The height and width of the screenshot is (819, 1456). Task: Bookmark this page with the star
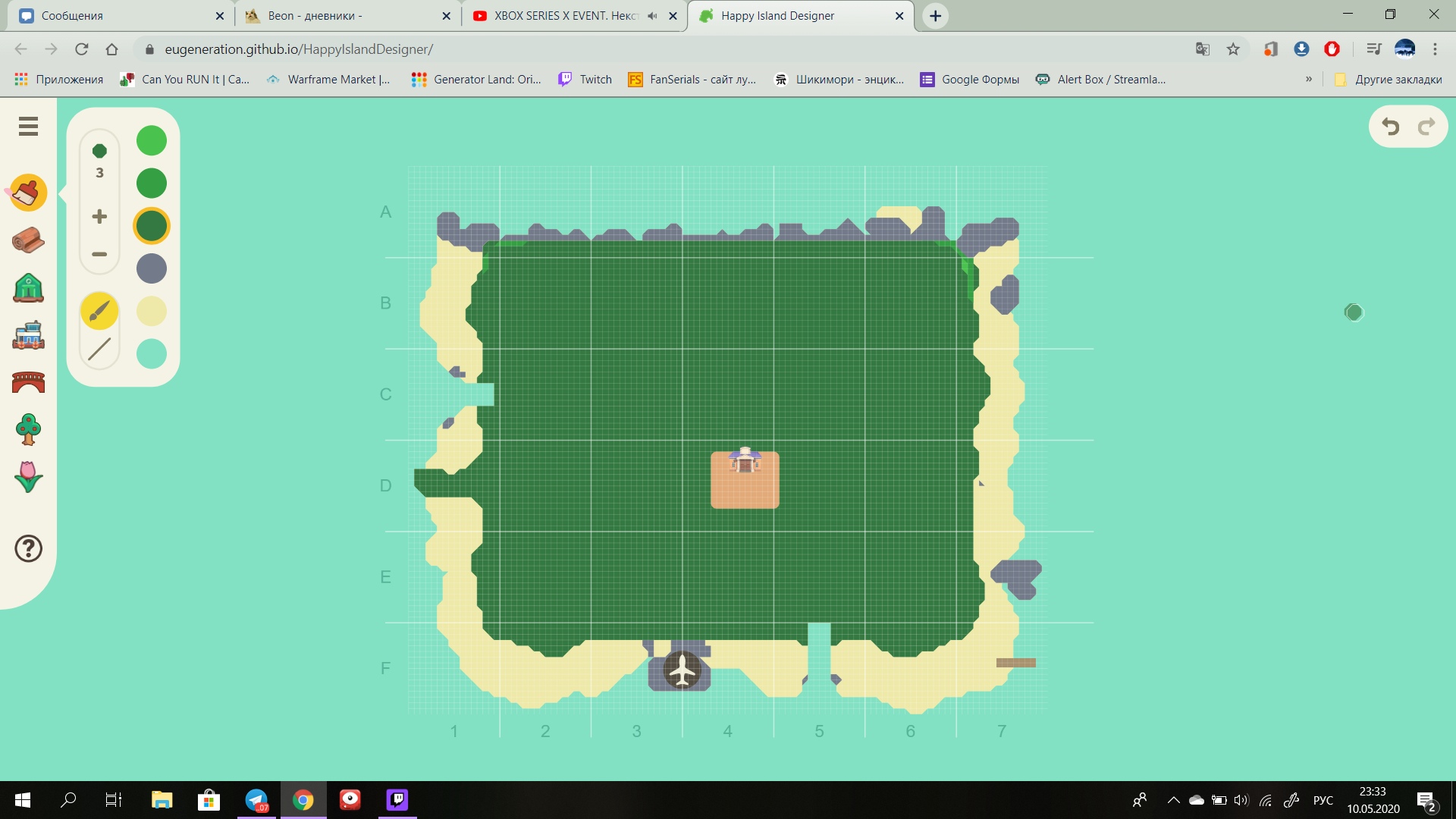[x=1233, y=49]
